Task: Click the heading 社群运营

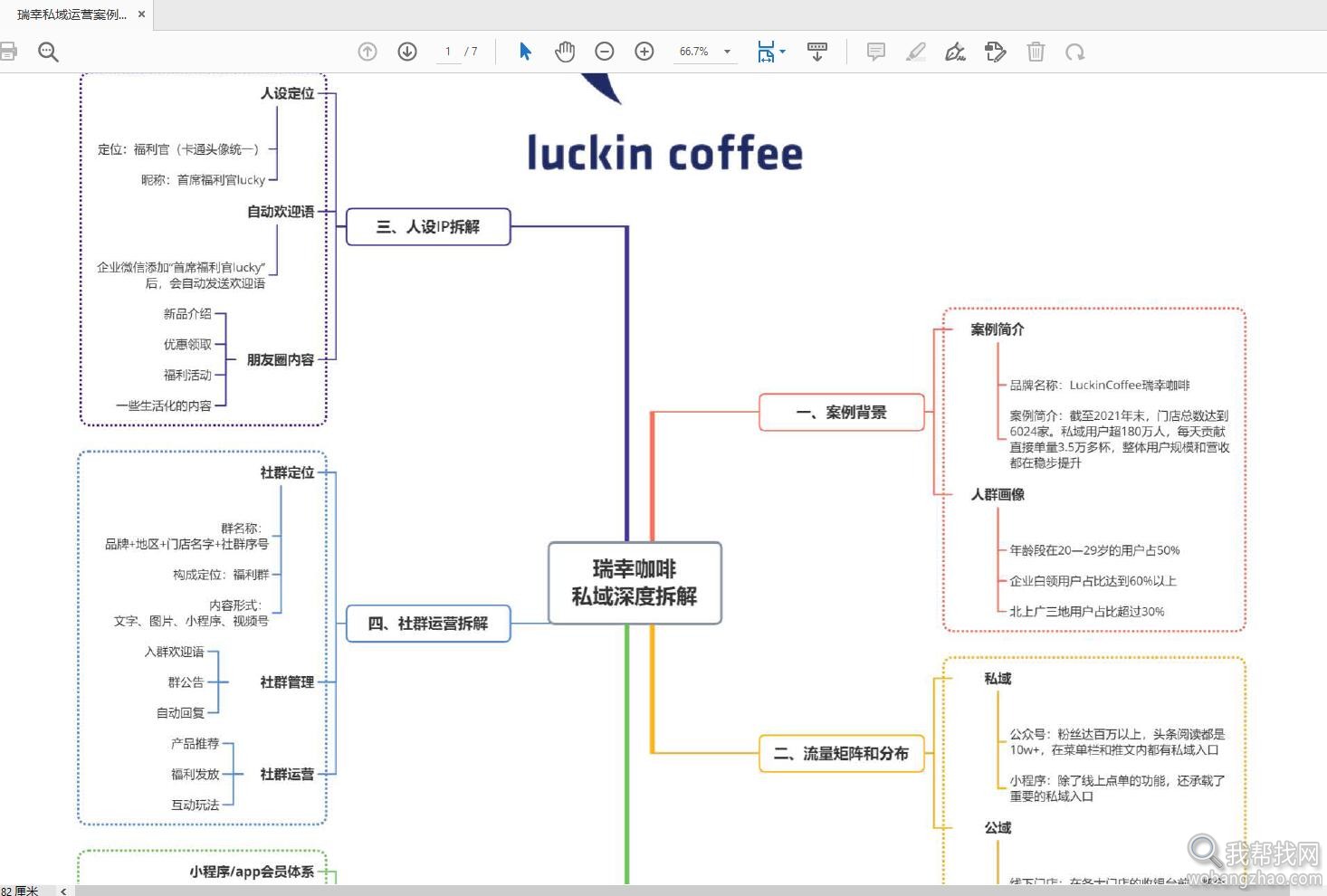Action: (288, 775)
